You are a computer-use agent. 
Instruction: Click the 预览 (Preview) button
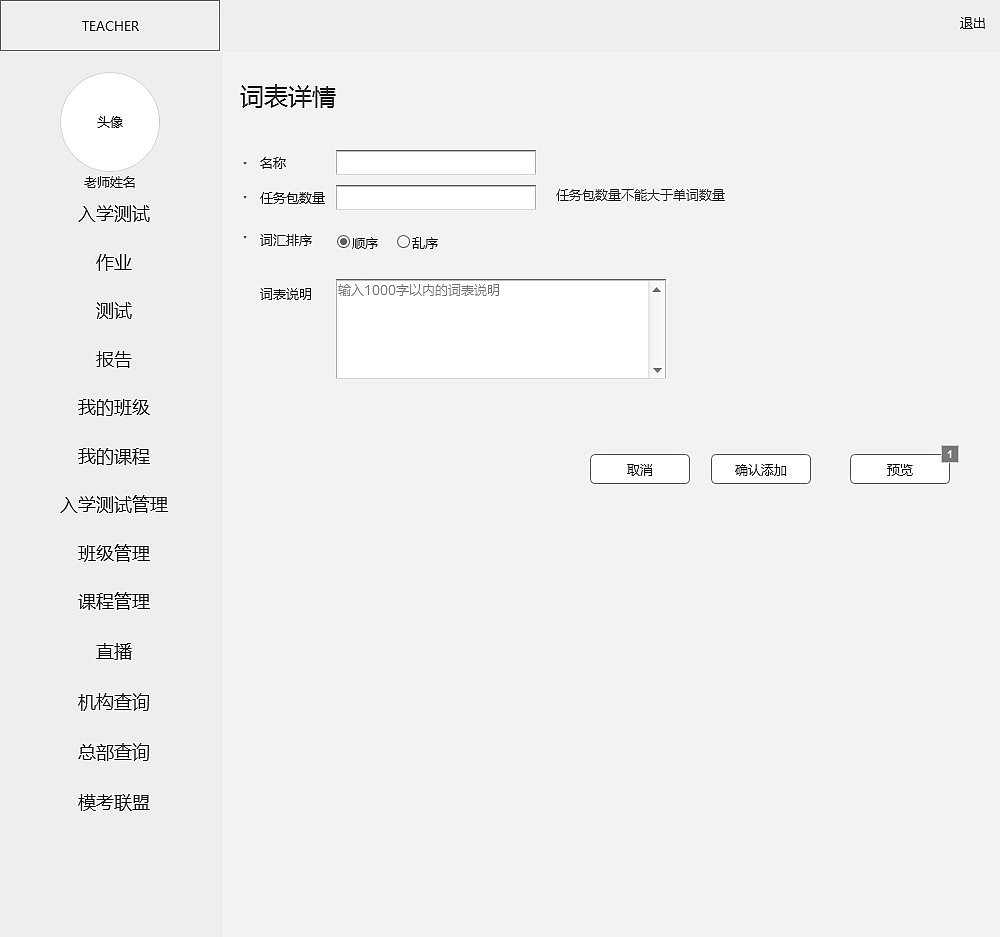pyautogui.click(x=899, y=469)
